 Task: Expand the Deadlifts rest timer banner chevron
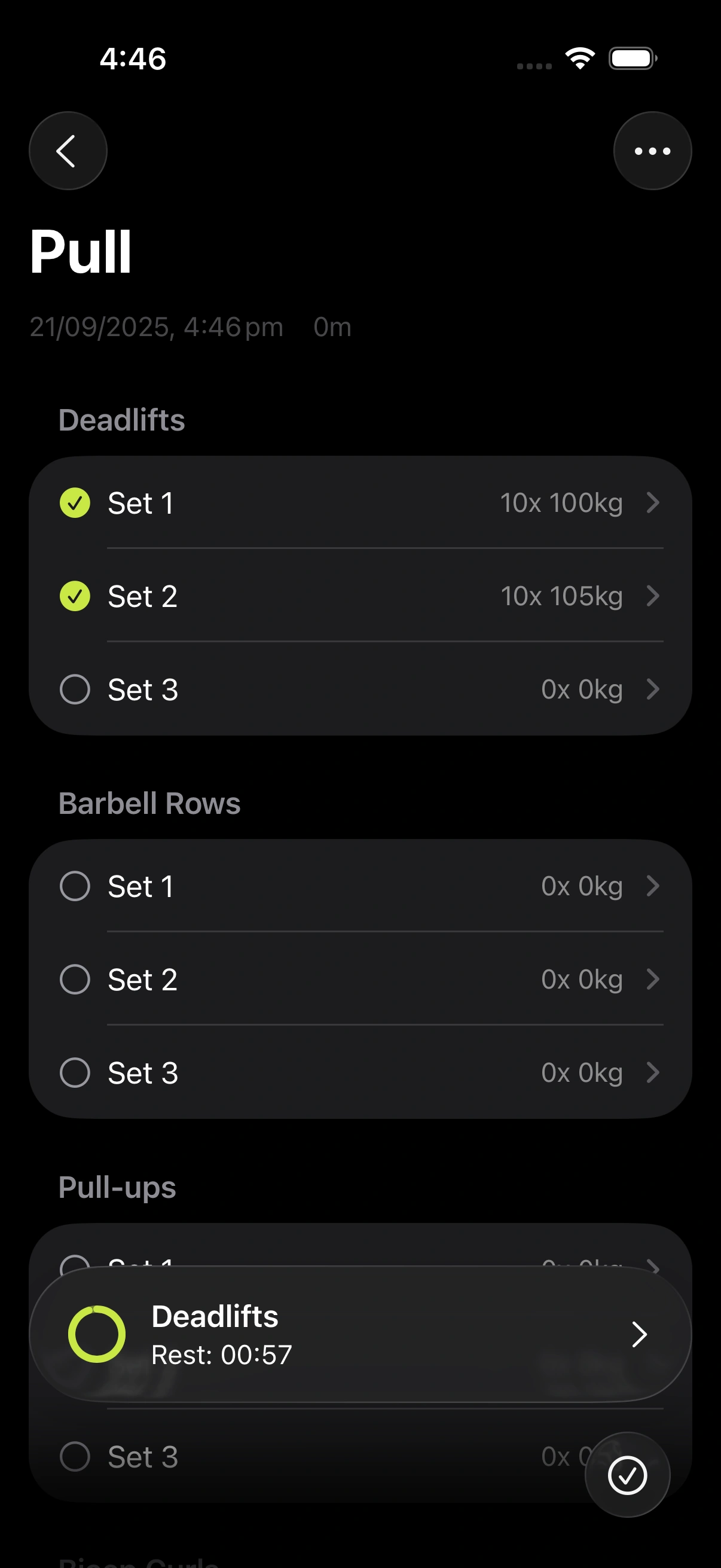click(x=639, y=1334)
